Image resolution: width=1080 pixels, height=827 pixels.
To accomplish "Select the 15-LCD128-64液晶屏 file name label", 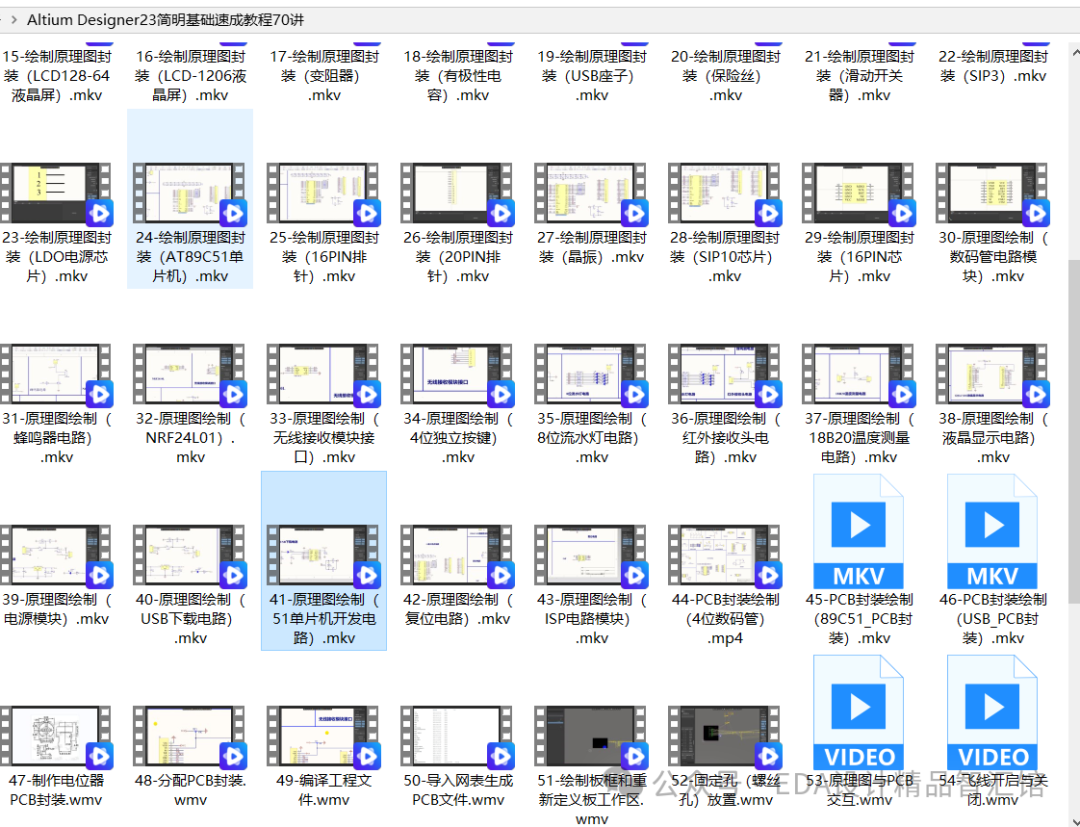I will coord(56,76).
